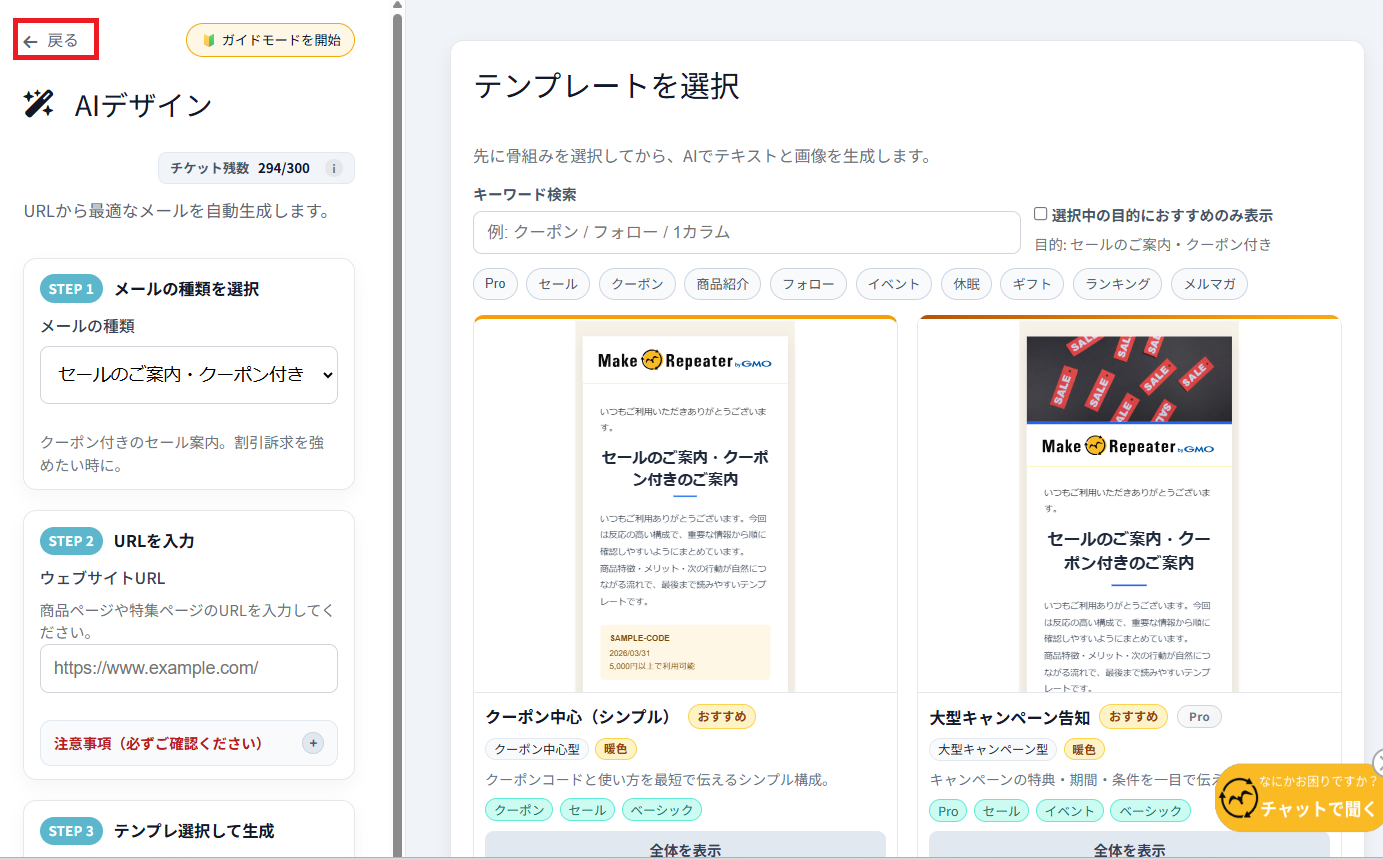The image size is (1383, 860).
Task: Select the クーポン中心(シンプル) template thumbnail
Action: 685,506
